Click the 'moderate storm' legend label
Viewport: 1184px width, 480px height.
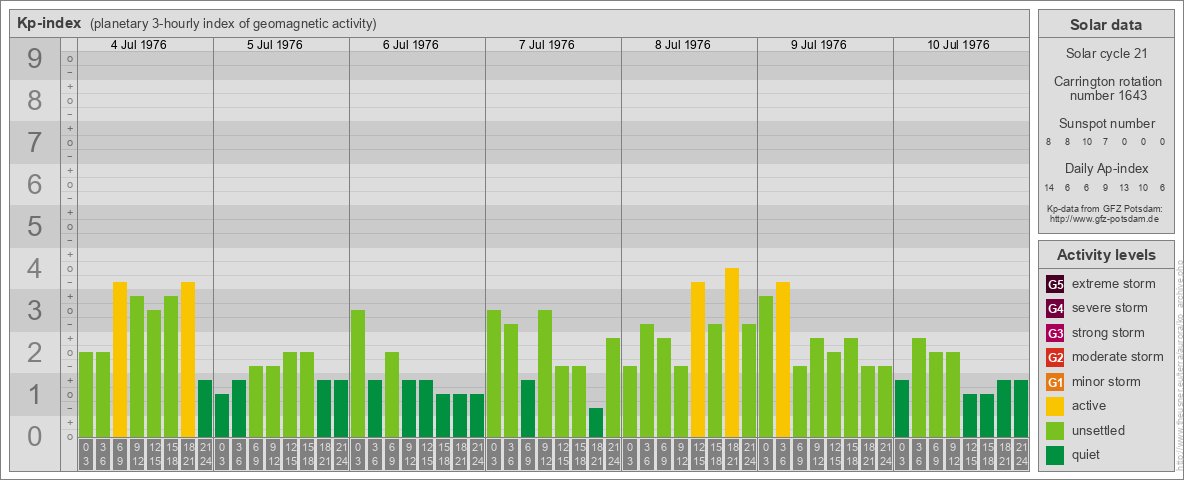1118,357
